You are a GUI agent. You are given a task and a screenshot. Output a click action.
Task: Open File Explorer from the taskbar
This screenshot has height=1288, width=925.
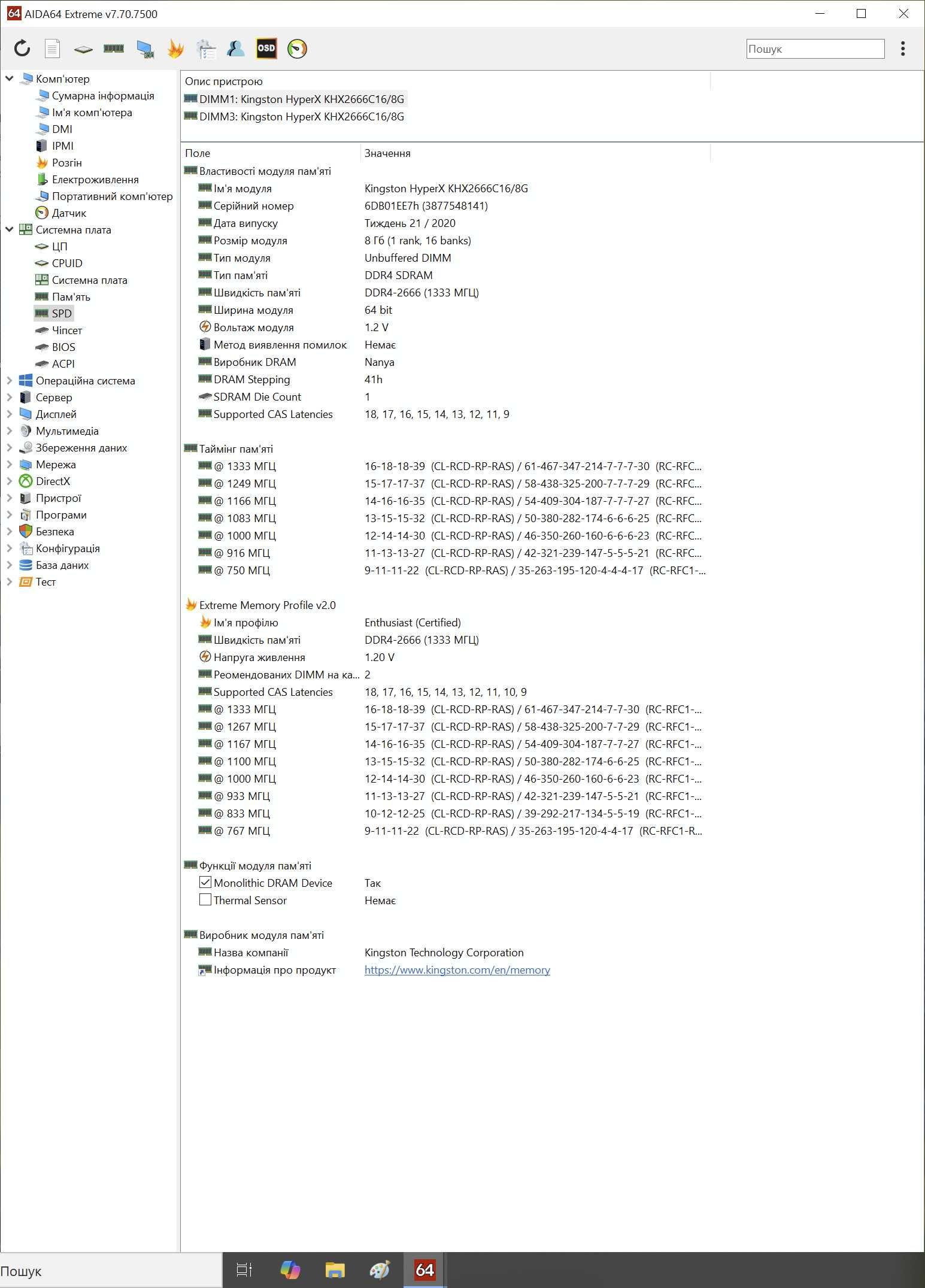(335, 1269)
